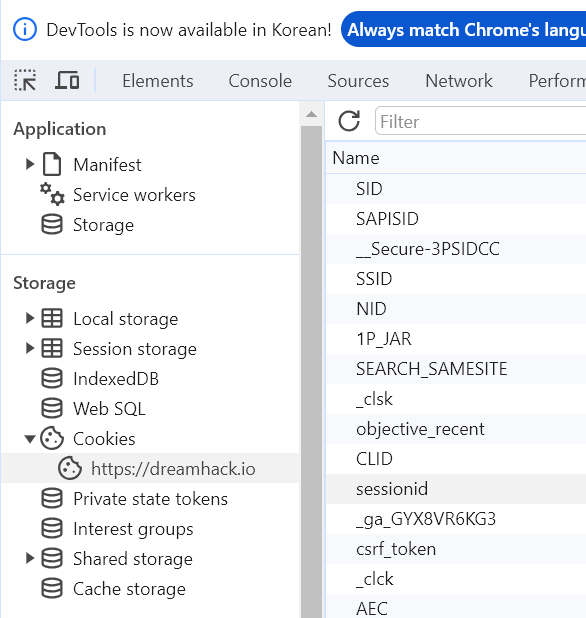Screen dimensions: 586x618
Task: Select the objective_recent cookie row
Action: [x=456, y=429]
